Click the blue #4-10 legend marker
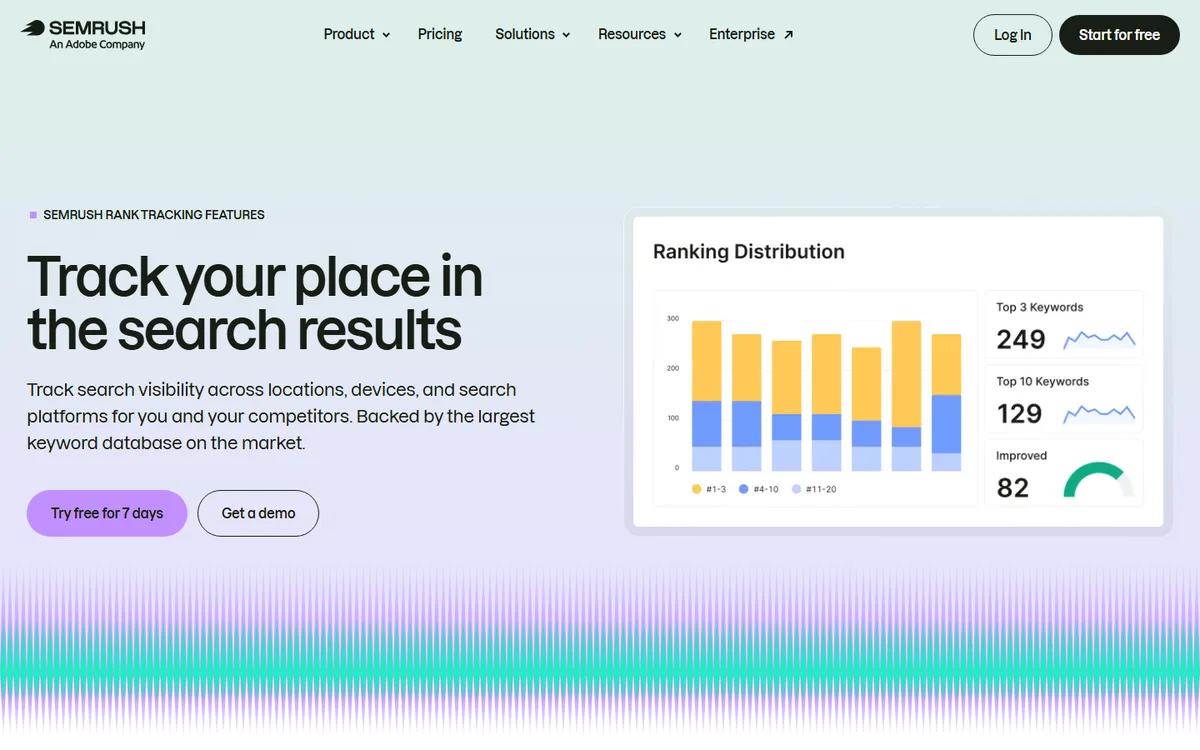Screen dimensions: 1200x750 tap(743, 489)
